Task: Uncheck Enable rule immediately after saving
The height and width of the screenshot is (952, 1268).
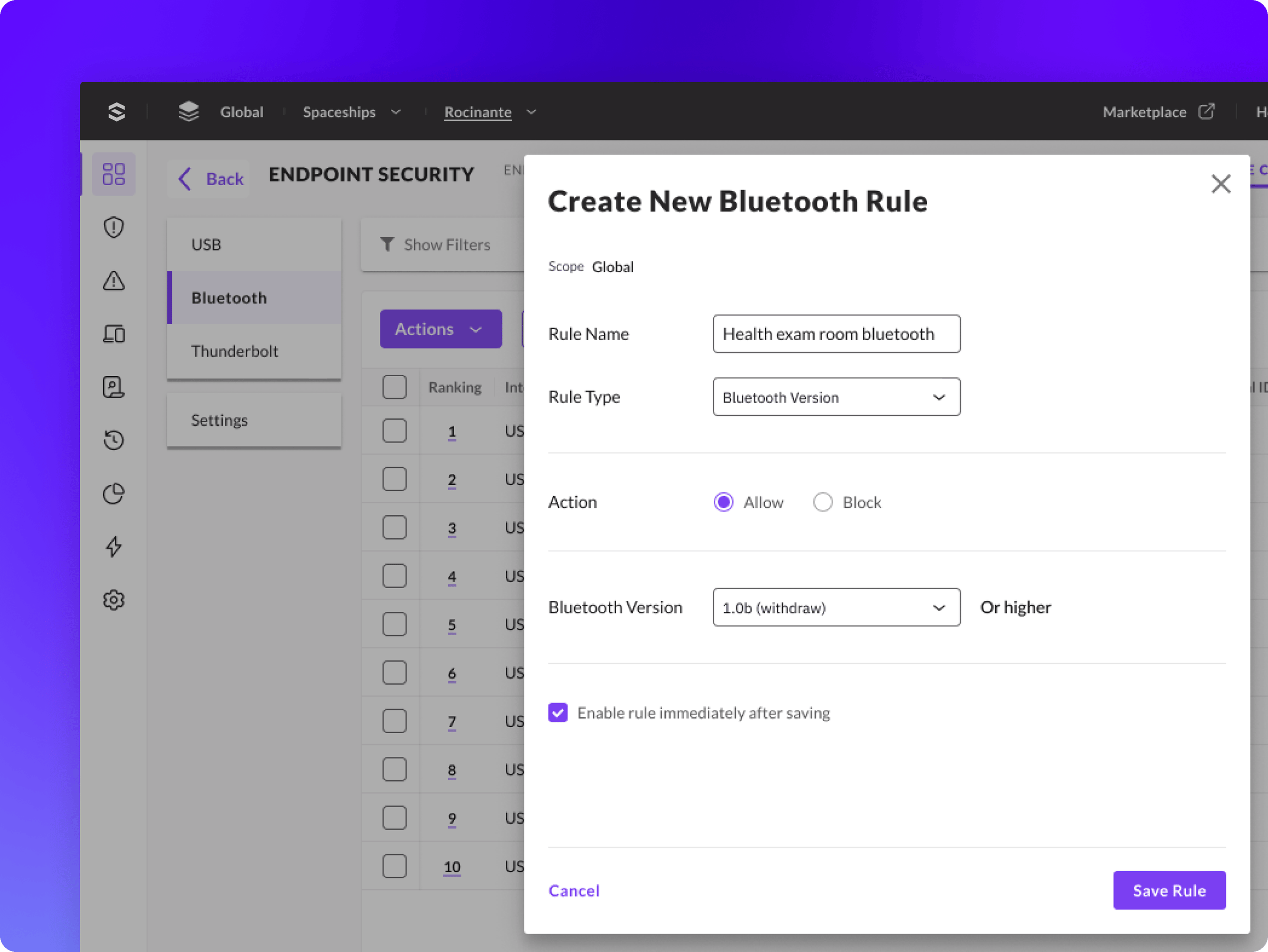Action: [x=558, y=712]
